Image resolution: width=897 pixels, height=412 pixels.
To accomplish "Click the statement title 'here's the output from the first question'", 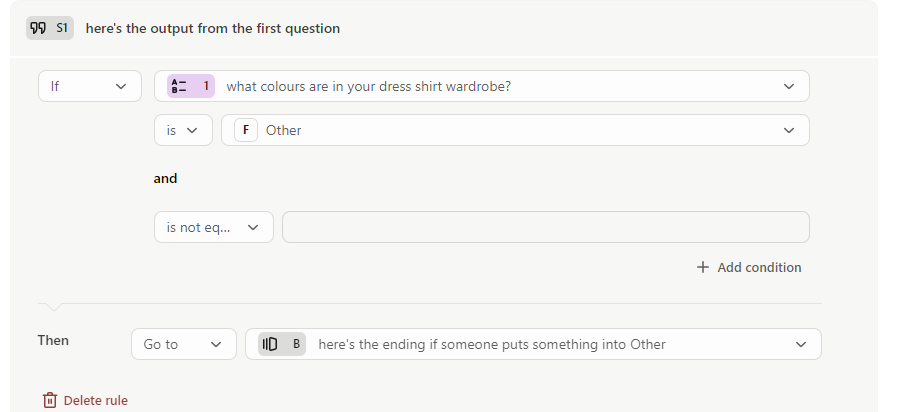I will [x=213, y=28].
